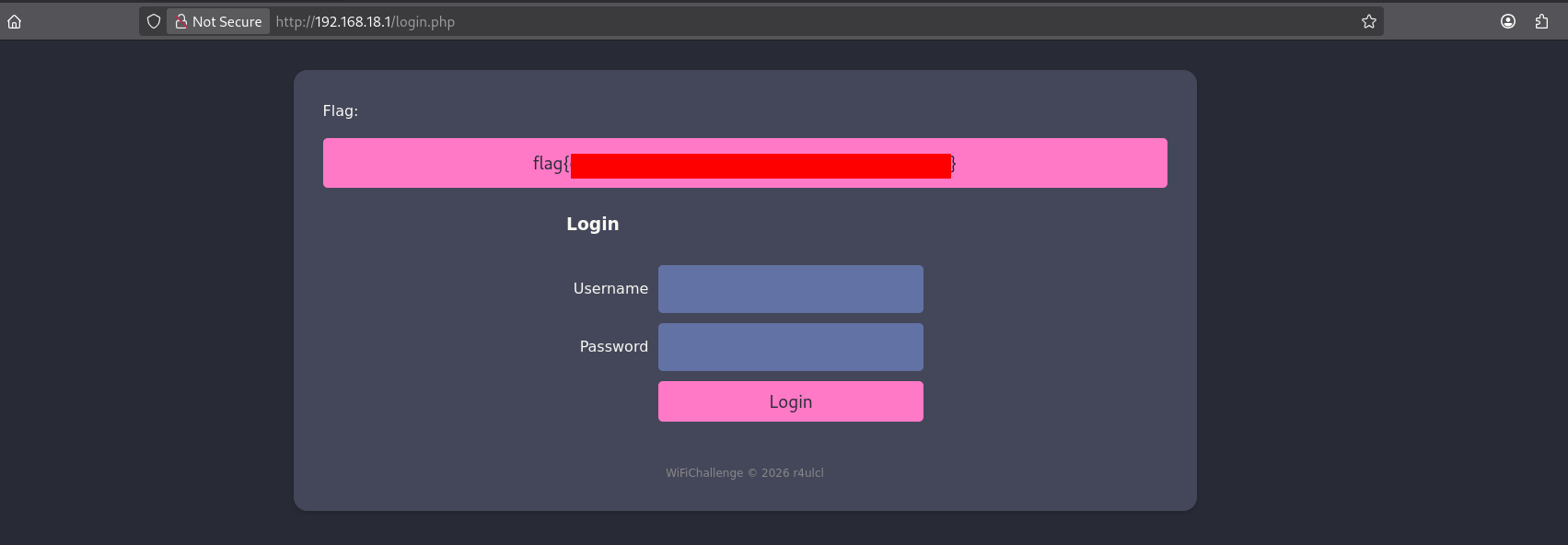Click the "Login" form heading
This screenshot has height=545, width=1568.
(592, 224)
